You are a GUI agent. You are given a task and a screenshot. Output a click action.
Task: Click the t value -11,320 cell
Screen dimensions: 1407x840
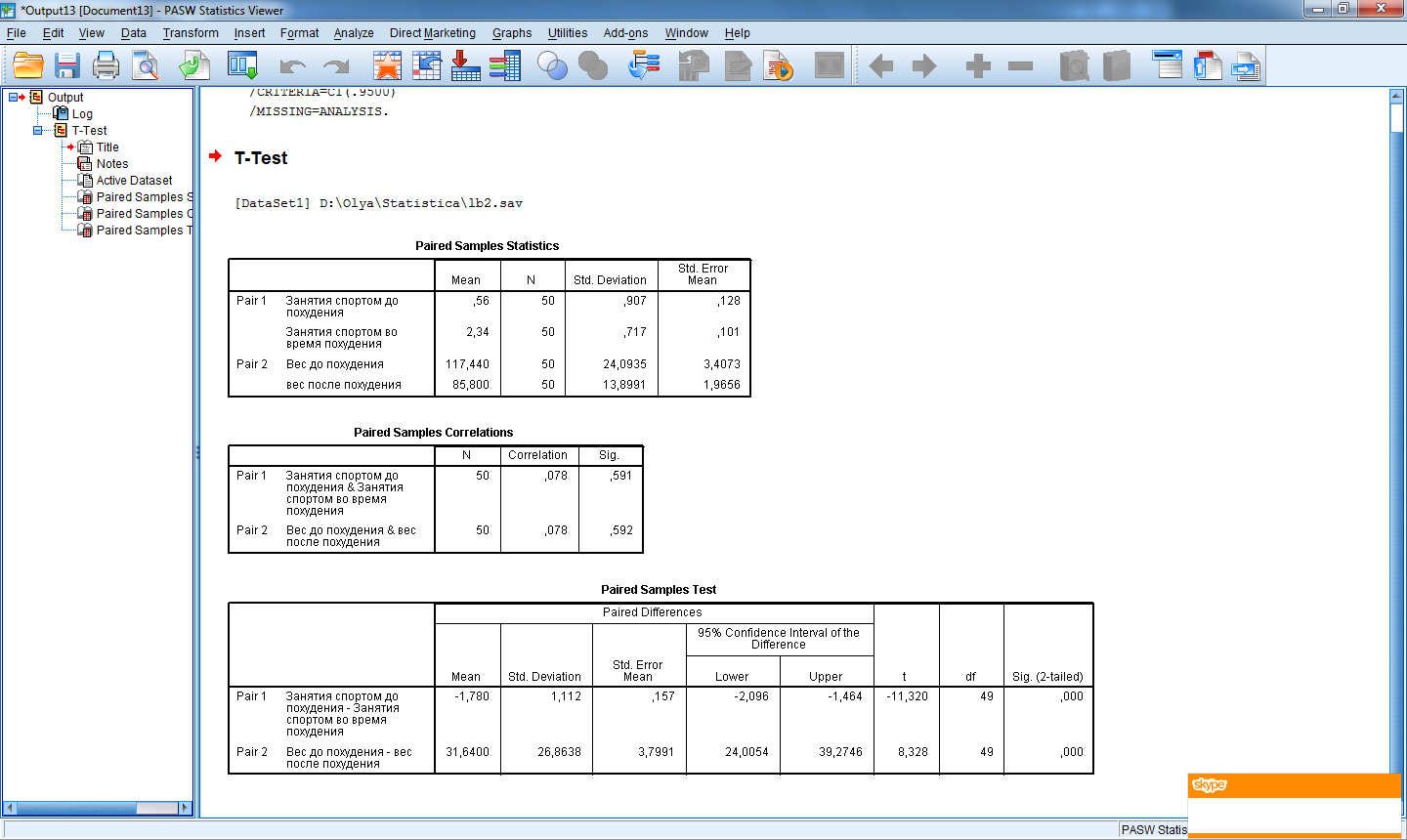coord(907,696)
